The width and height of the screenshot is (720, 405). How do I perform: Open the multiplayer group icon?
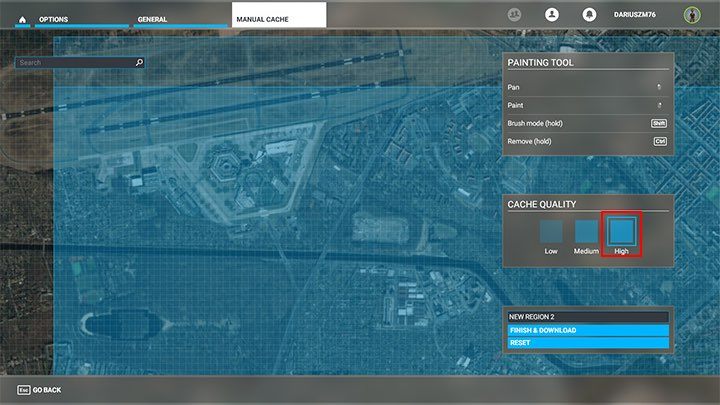coord(515,15)
